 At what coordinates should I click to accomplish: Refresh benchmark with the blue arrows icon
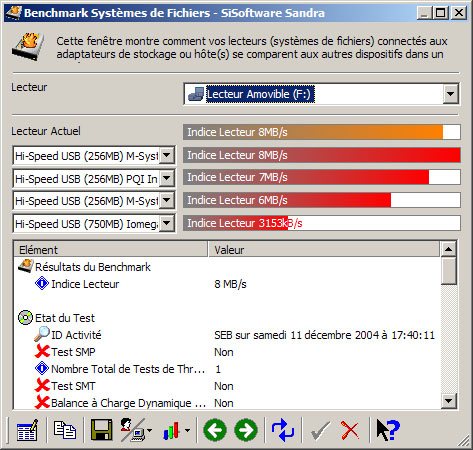(x=283, y=430)
